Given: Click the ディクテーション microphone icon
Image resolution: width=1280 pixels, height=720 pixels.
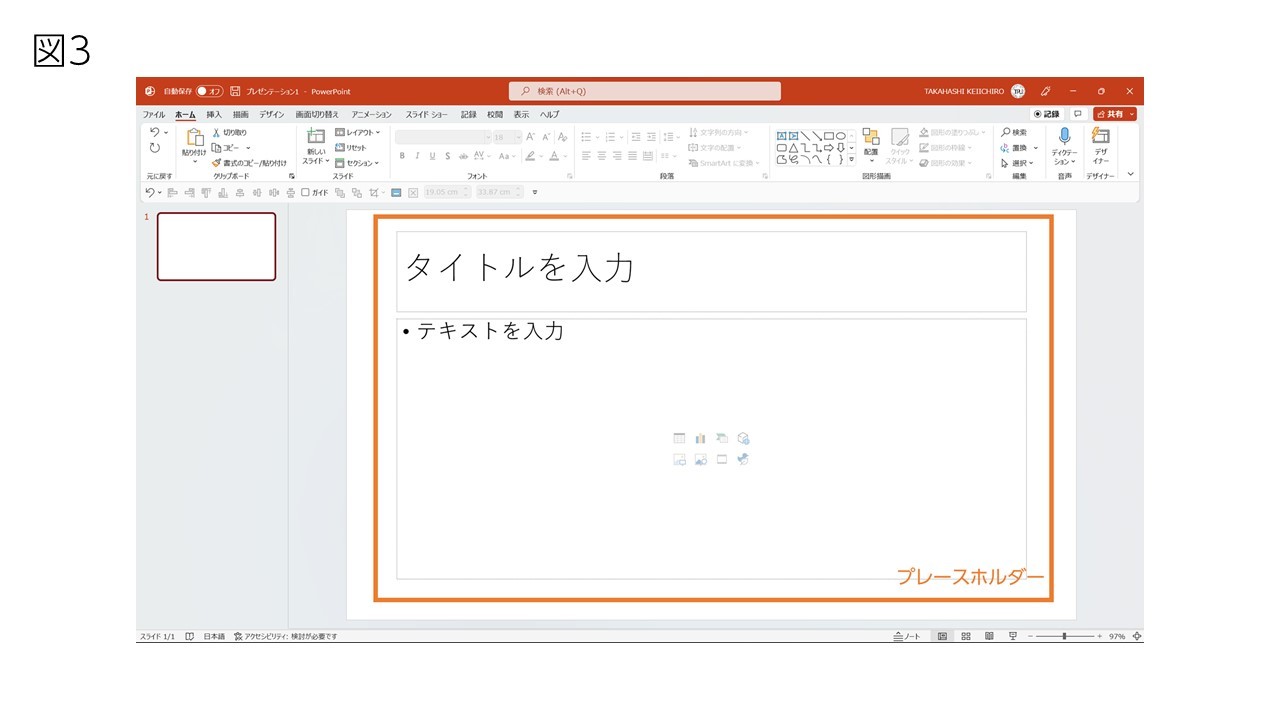Looking at the screenshot, I should 1064,136.
